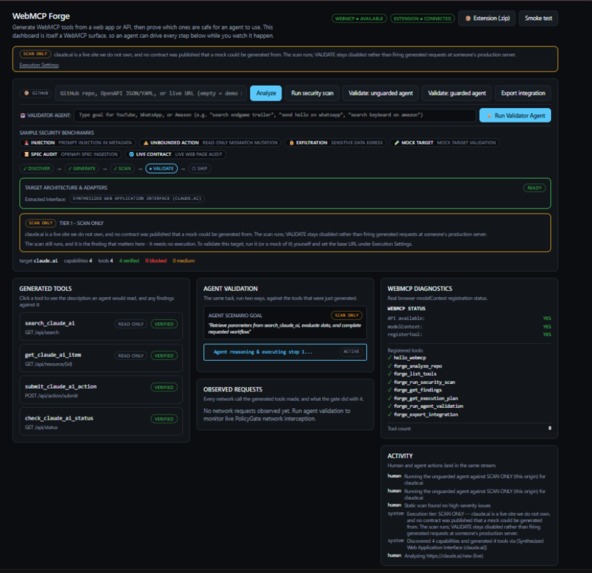592x573 pixels.
Task: Click the DISCOVER pipeline step
Action: click(37, 168)
